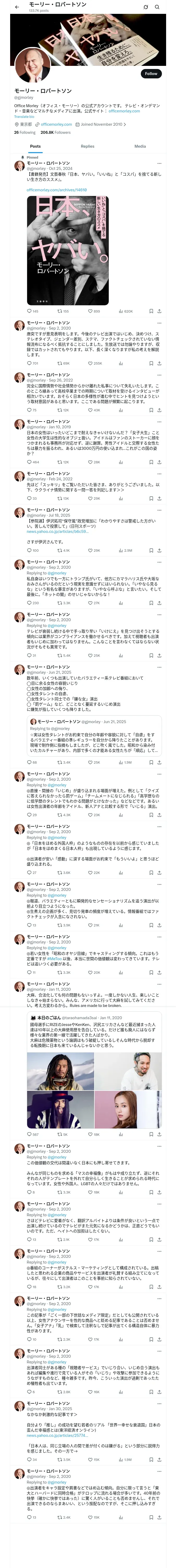The width and height of the screenshot is (176, 1568).
Task: Go back using the header arrow
Action: tap(16, 7)
